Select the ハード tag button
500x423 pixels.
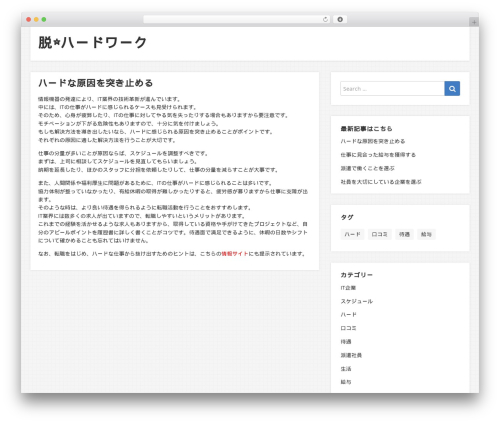352,234
